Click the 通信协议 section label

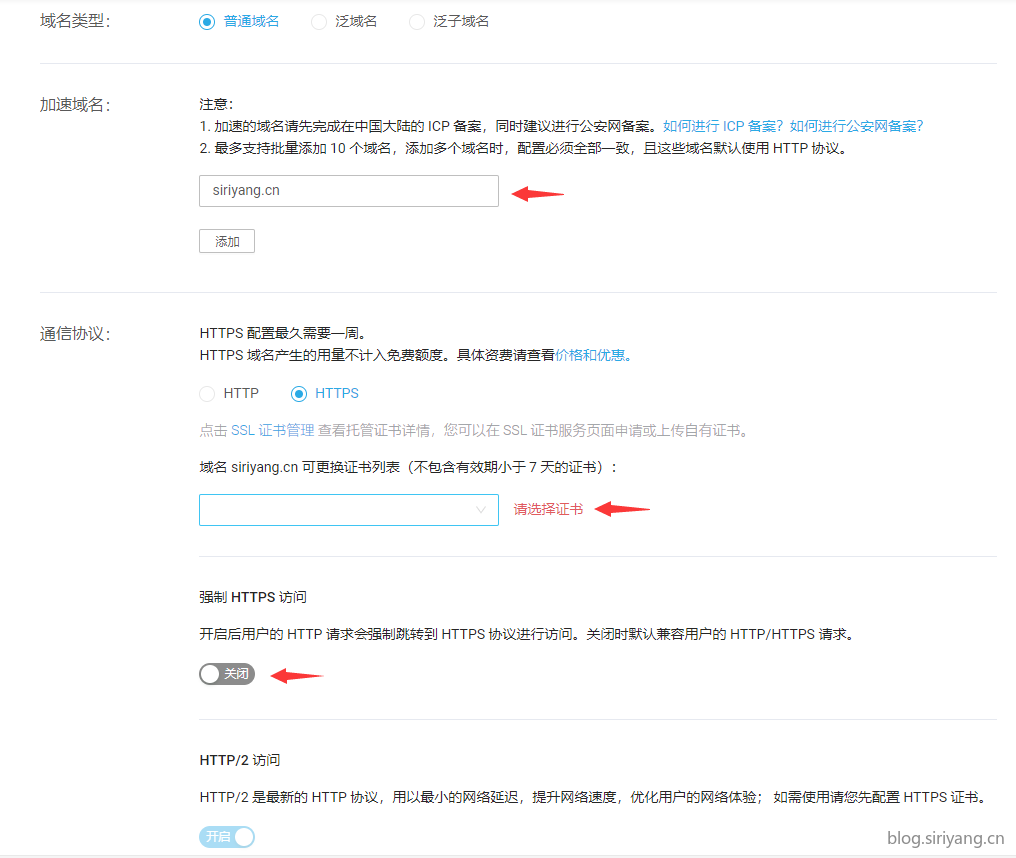coord(74,334)
